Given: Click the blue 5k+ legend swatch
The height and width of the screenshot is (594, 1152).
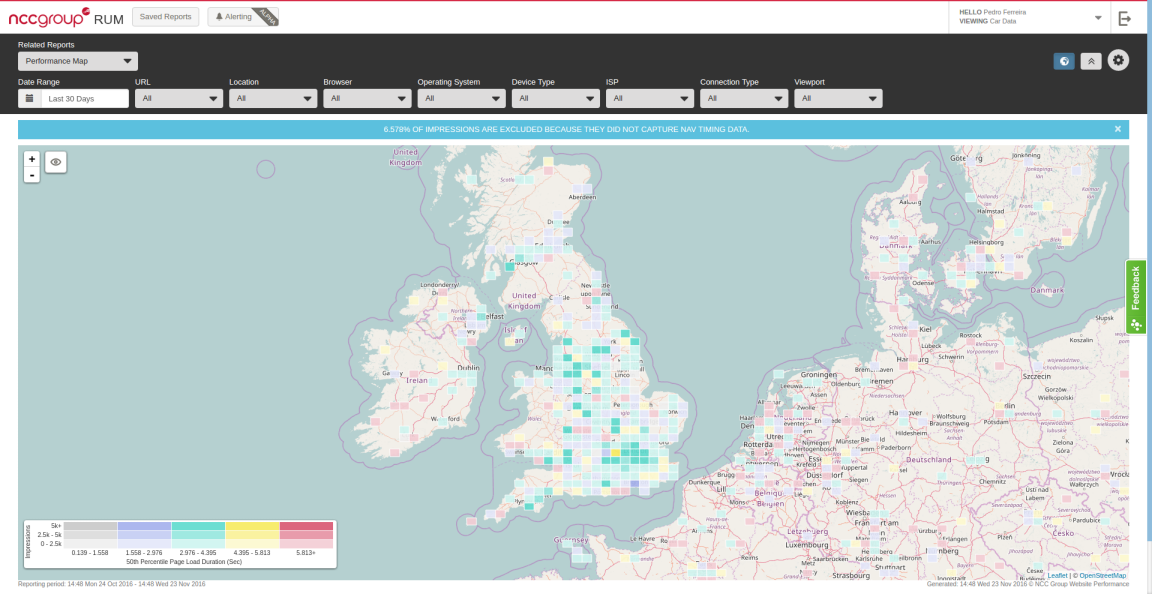Looking at the screenshot, I should coord(144,526).
